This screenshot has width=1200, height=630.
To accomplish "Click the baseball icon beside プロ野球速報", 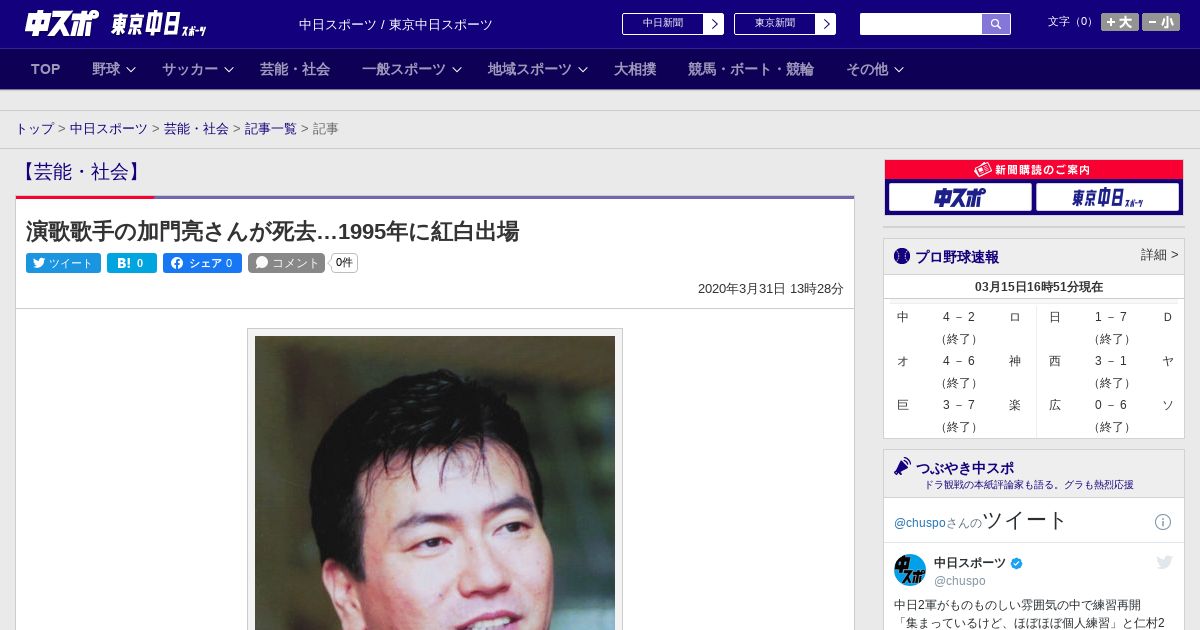I will click(902, 256).
